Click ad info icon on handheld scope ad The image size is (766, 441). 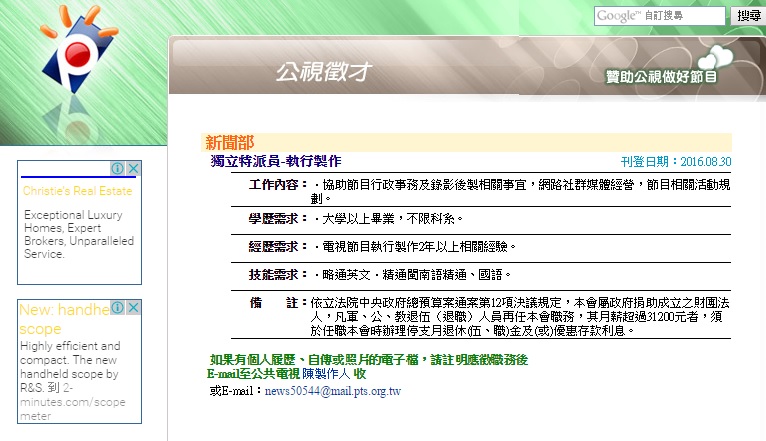point(118,308)
